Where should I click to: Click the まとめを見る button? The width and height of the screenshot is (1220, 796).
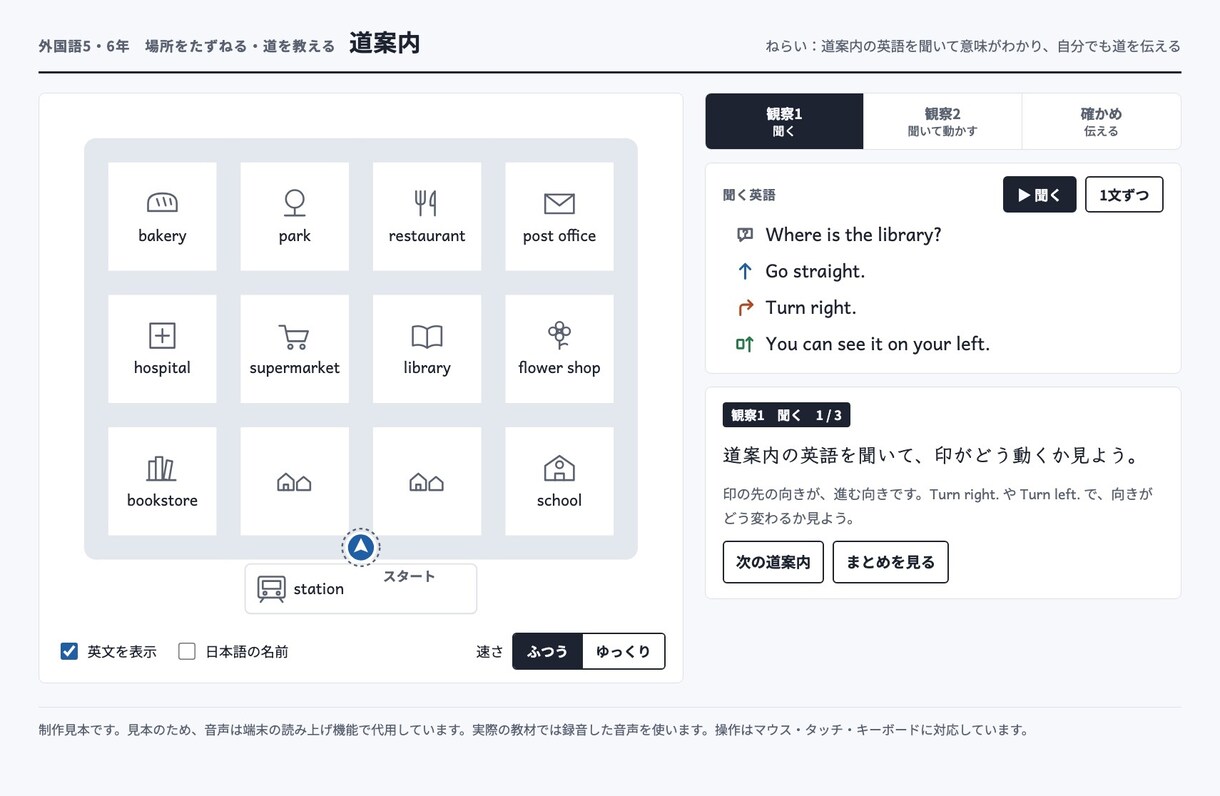tap(890, 562)
